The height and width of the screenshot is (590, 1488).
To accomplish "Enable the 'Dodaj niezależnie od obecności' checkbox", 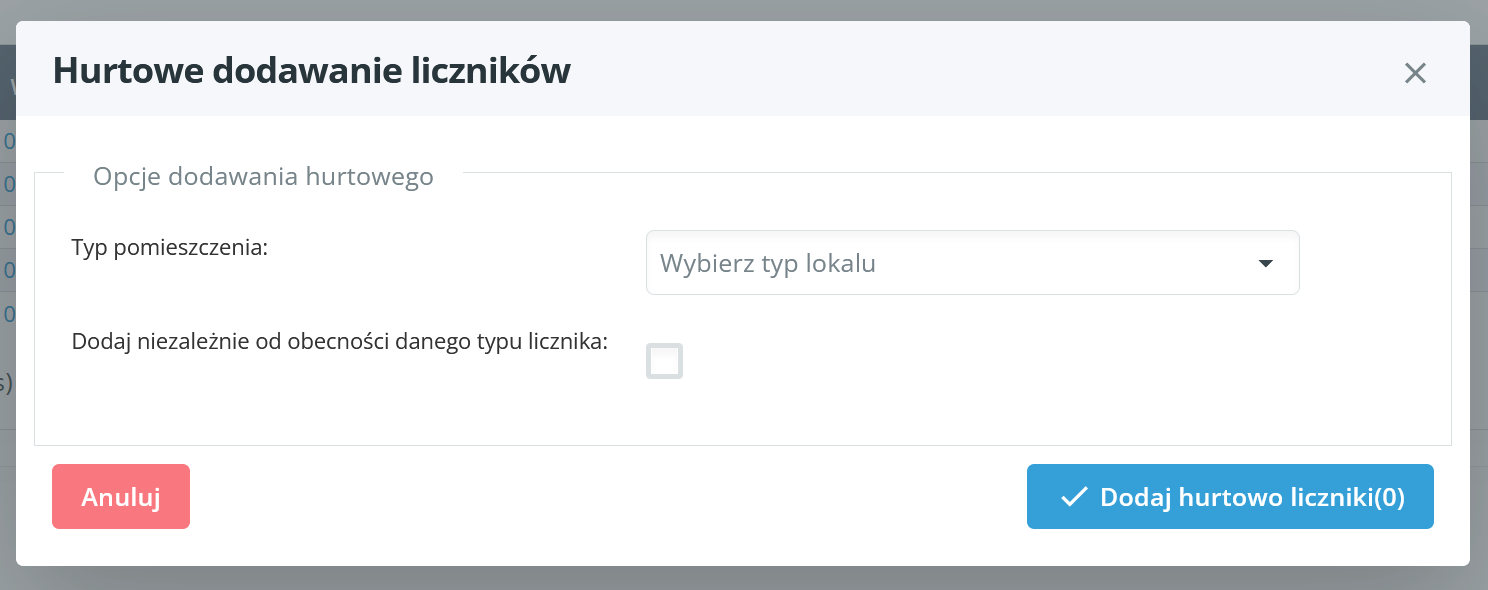I will (665, 361).
